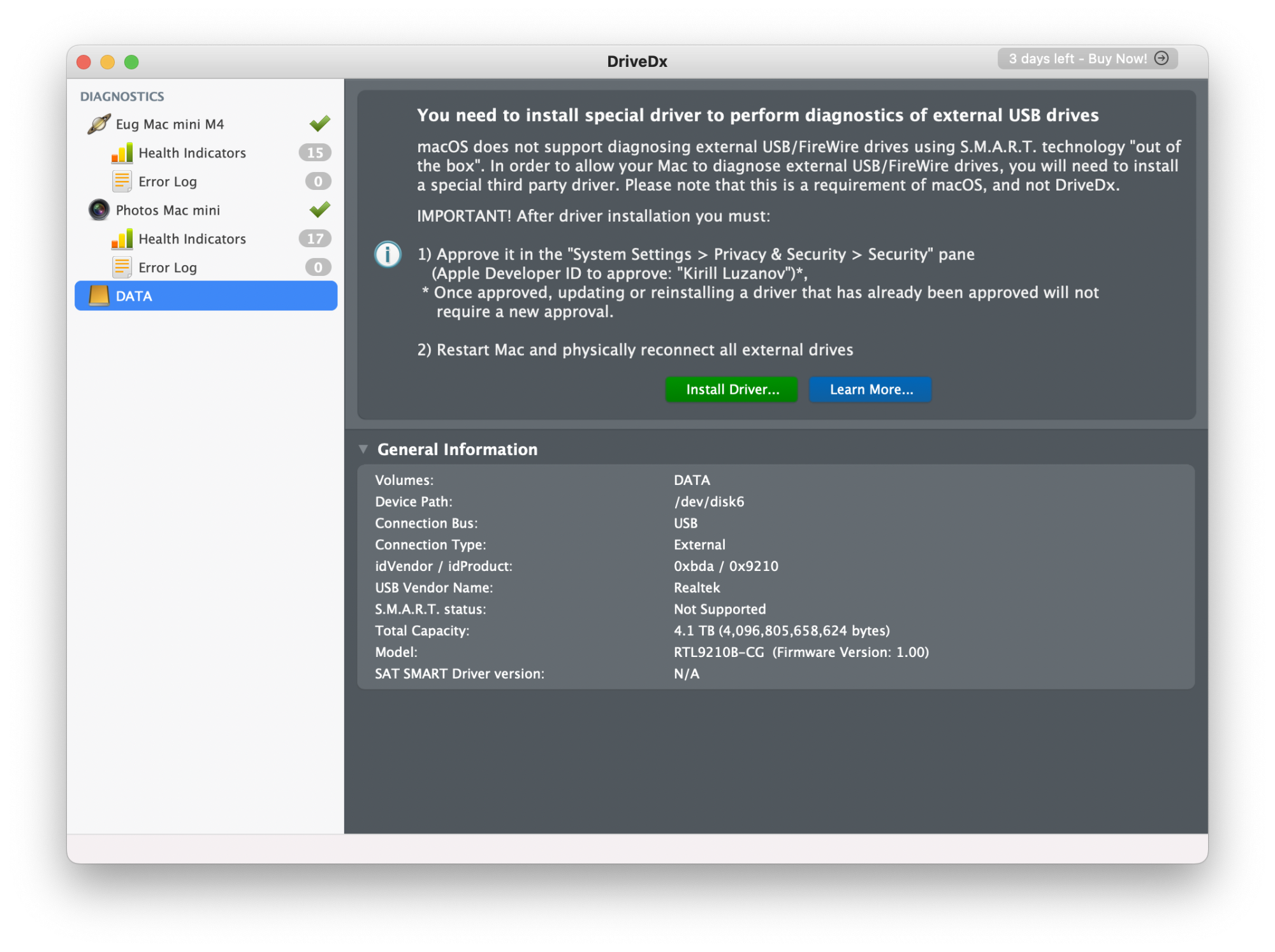Click the General Information heading

457,449
